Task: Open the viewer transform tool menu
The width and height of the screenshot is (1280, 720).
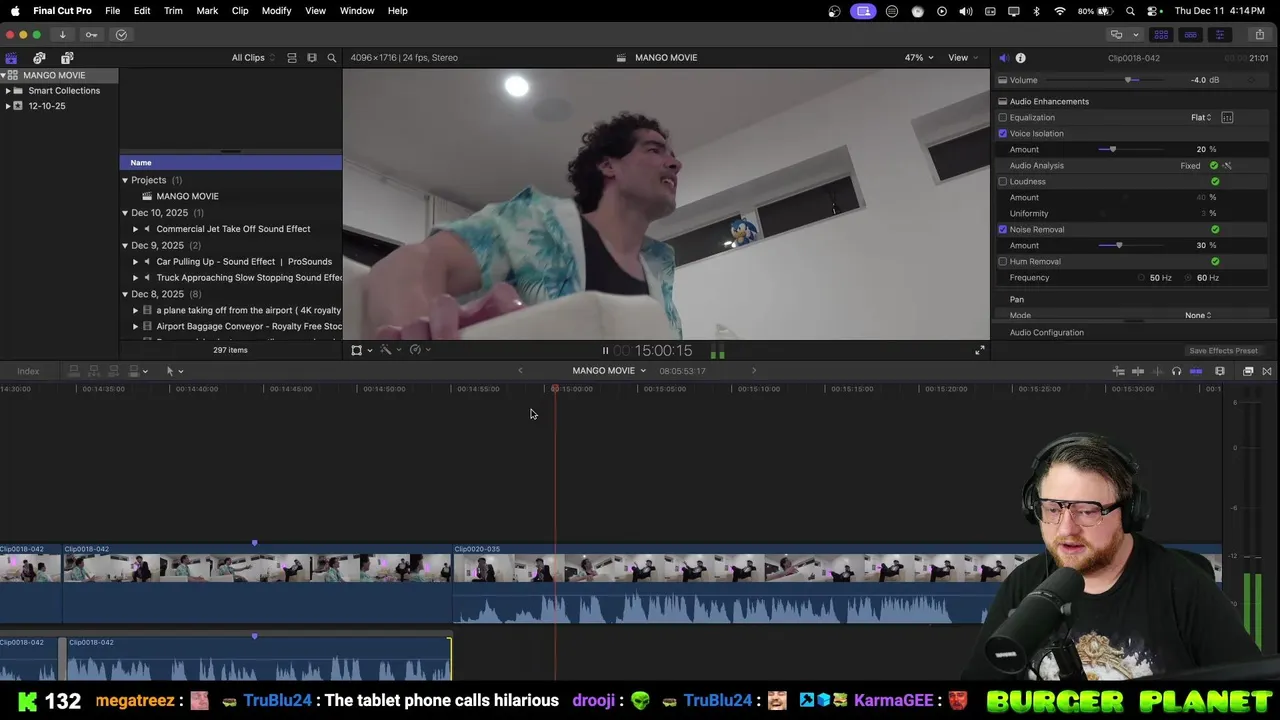Action: pos(360,350)
